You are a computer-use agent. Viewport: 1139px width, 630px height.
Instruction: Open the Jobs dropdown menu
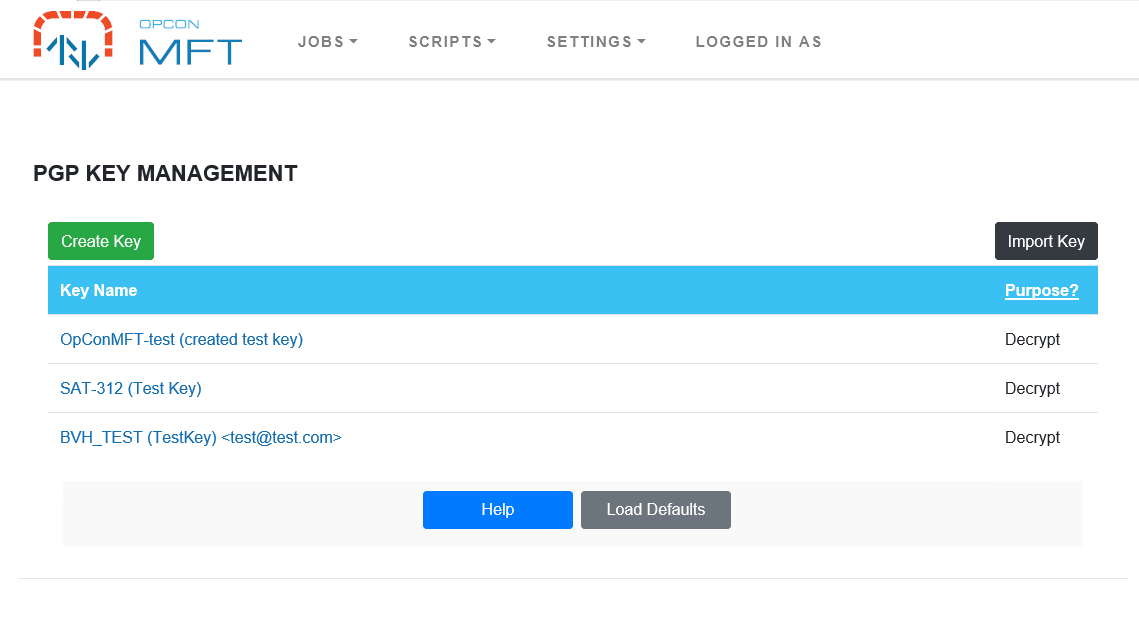pyautogui.click(x=328, y=41)
